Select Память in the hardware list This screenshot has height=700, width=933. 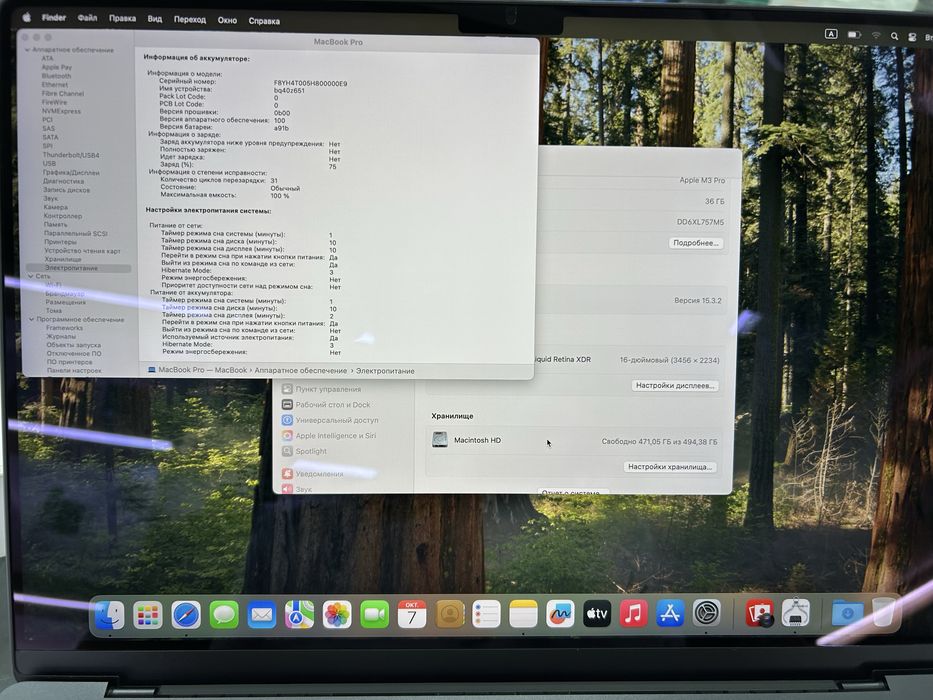coord(55,224)
